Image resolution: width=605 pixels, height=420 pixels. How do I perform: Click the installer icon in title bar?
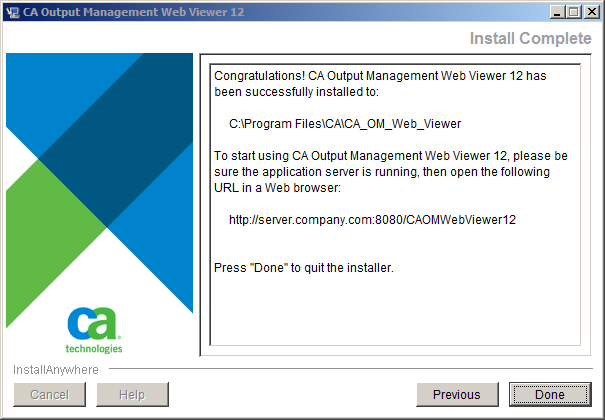[13, 12]
